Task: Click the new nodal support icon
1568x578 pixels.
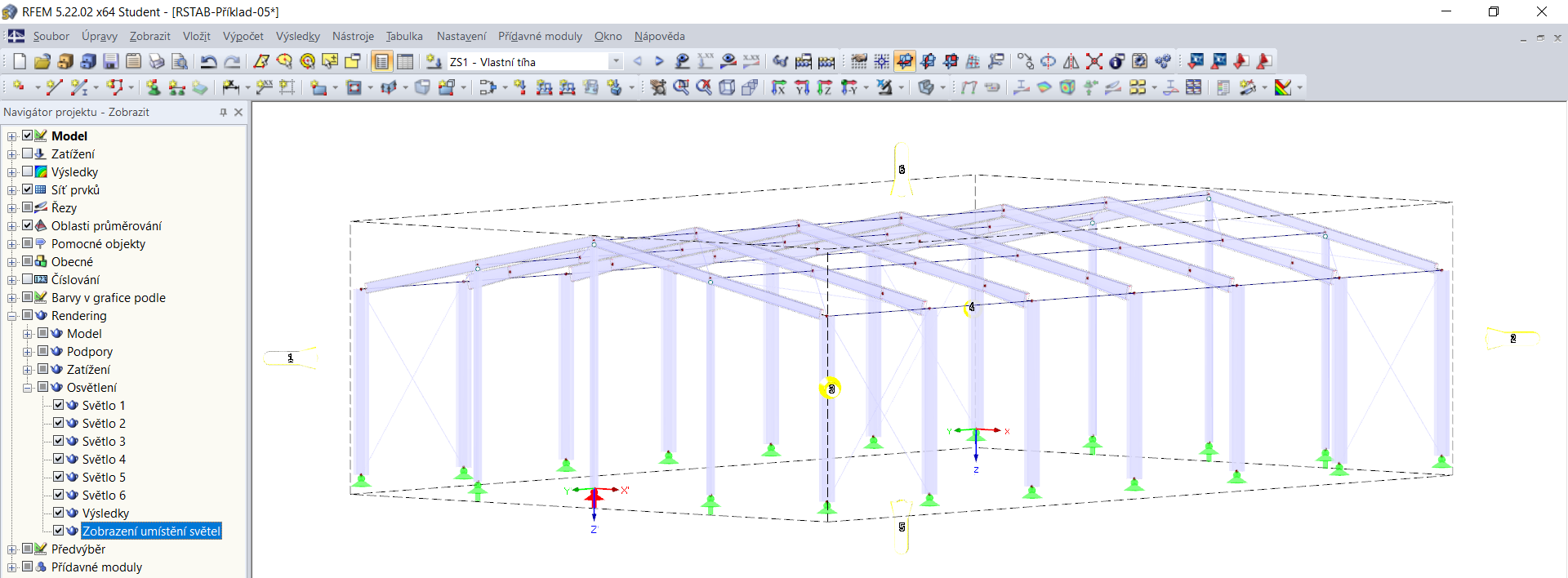Action: (153, 87)
